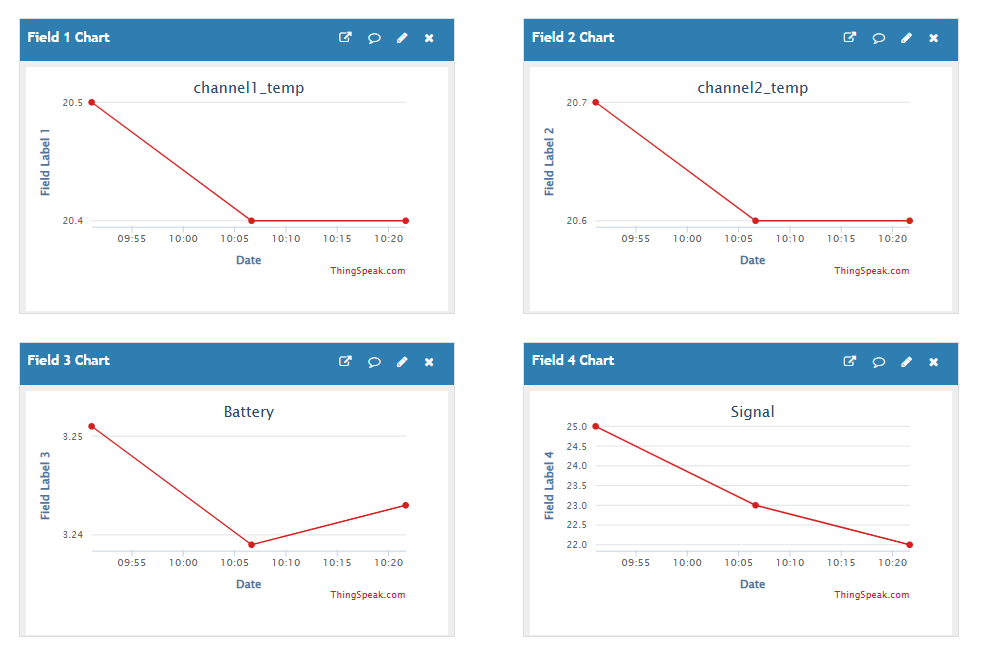This screenshot has height=651, width=981.
Task: Click the final 20.6 point in channel2_temp
Action: tap(910, 221)
